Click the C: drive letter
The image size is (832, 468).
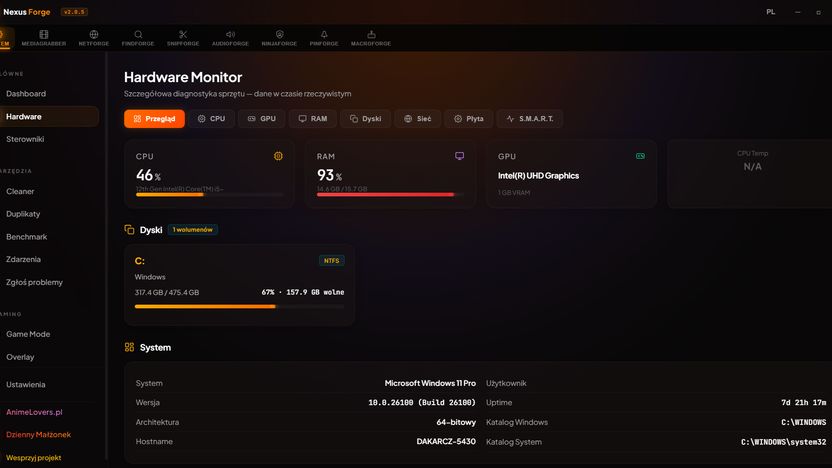click(x=140, y=261)
